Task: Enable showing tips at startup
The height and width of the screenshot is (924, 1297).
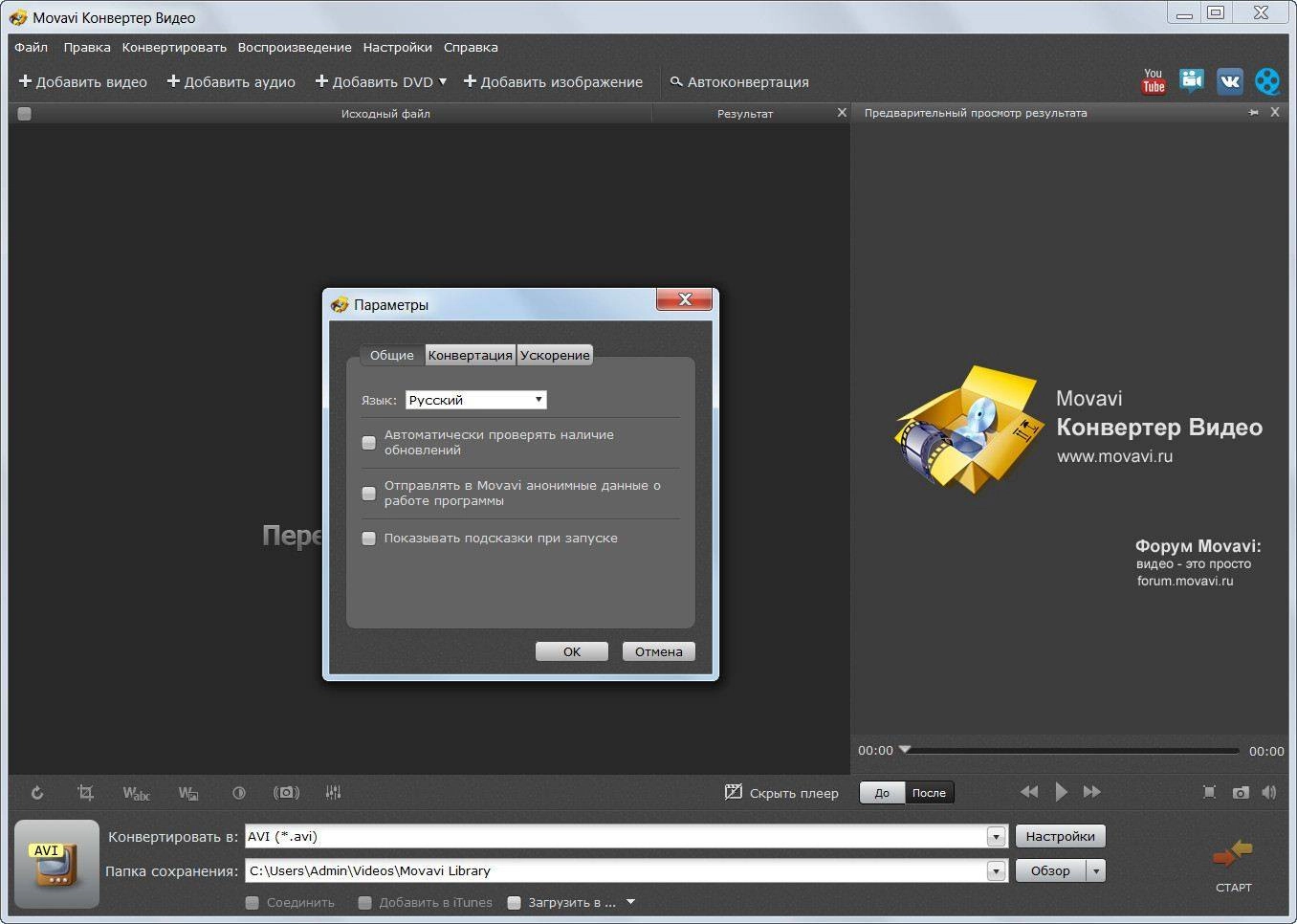Action: [x=368, y=539]
